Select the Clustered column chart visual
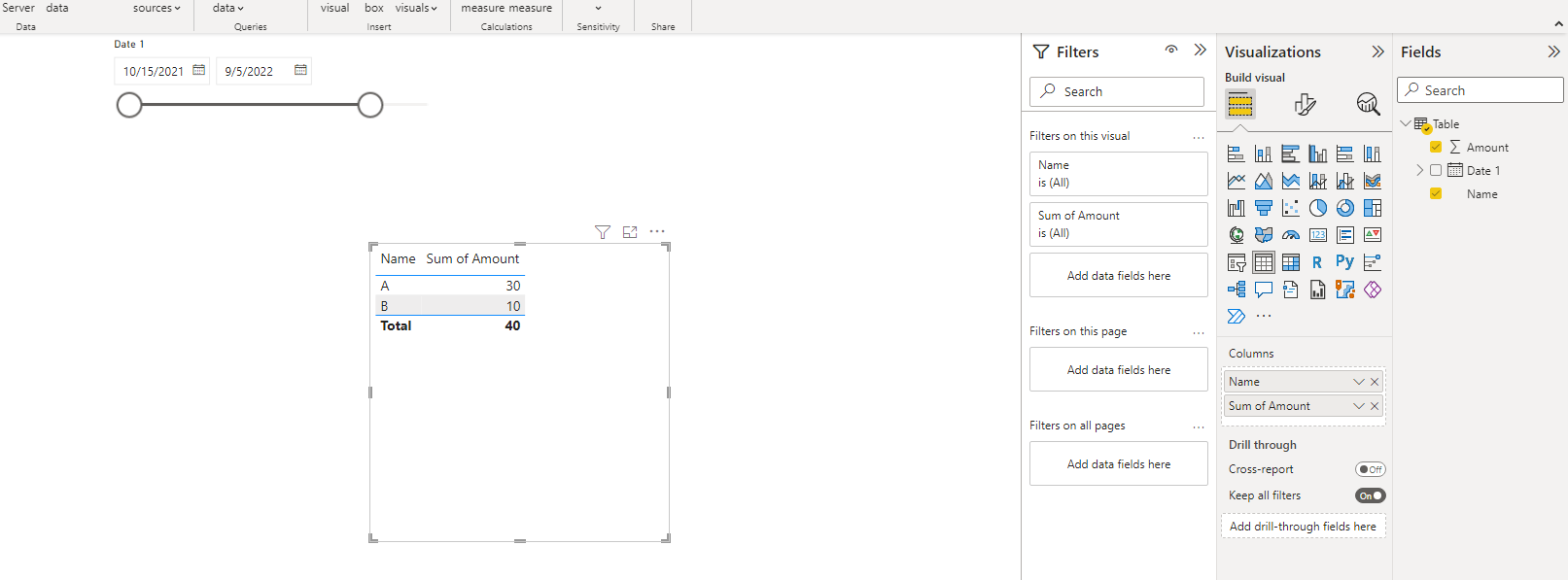This screenshot has width=1568, height=580. pyautogui.click(x=1317, y=154)
